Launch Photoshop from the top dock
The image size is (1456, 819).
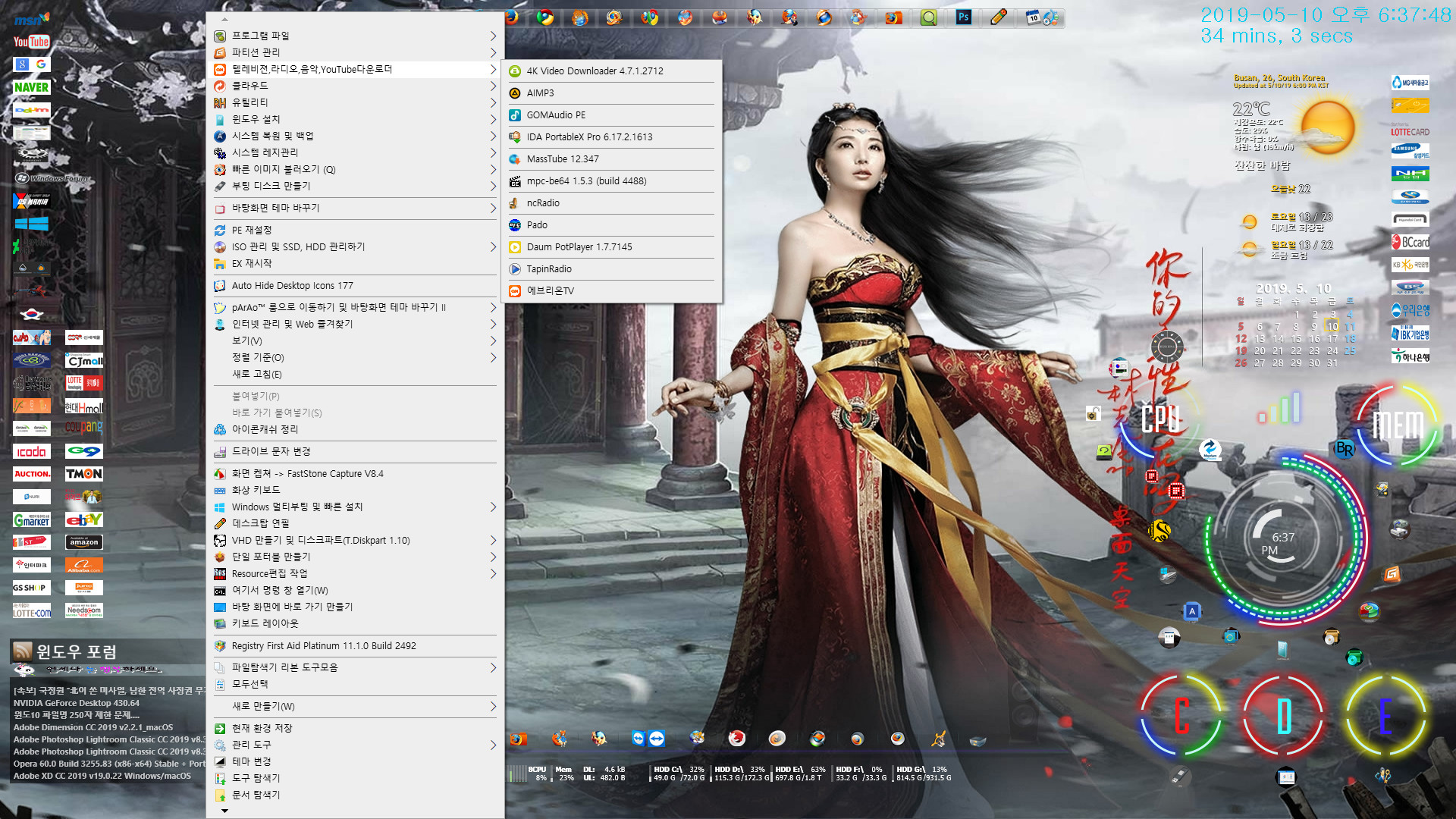(963, 17)
